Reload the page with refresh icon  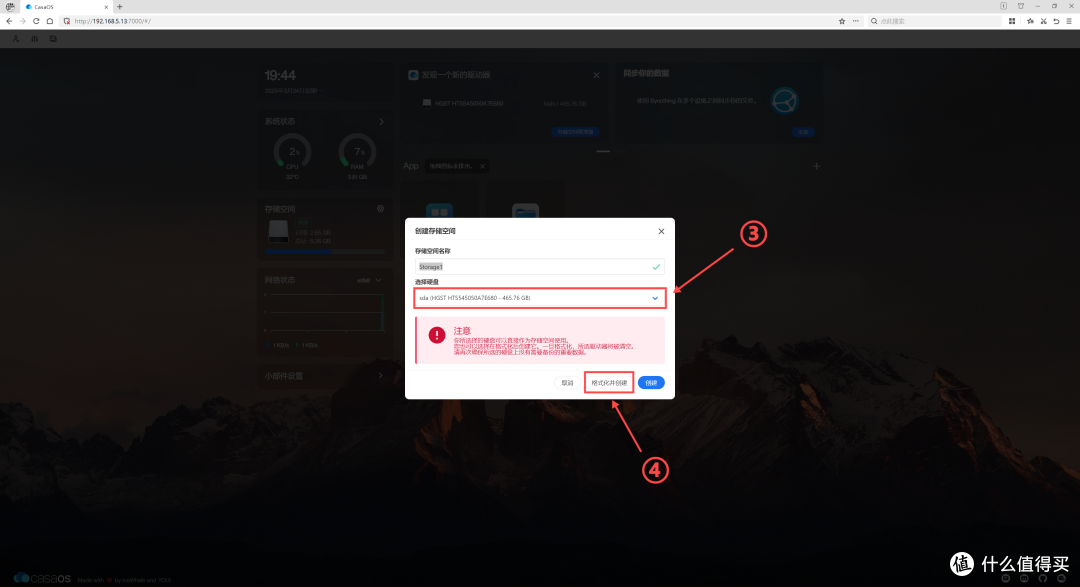pyautogui.click(x=36, y=21)
